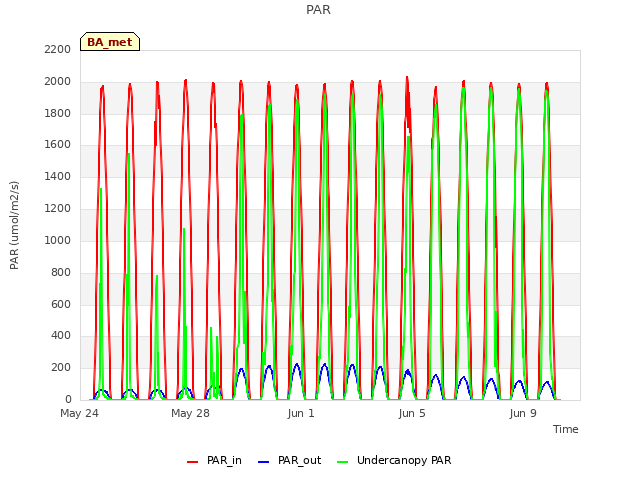Click the 1200 y-axis tick label

click(x=58, y=209)
